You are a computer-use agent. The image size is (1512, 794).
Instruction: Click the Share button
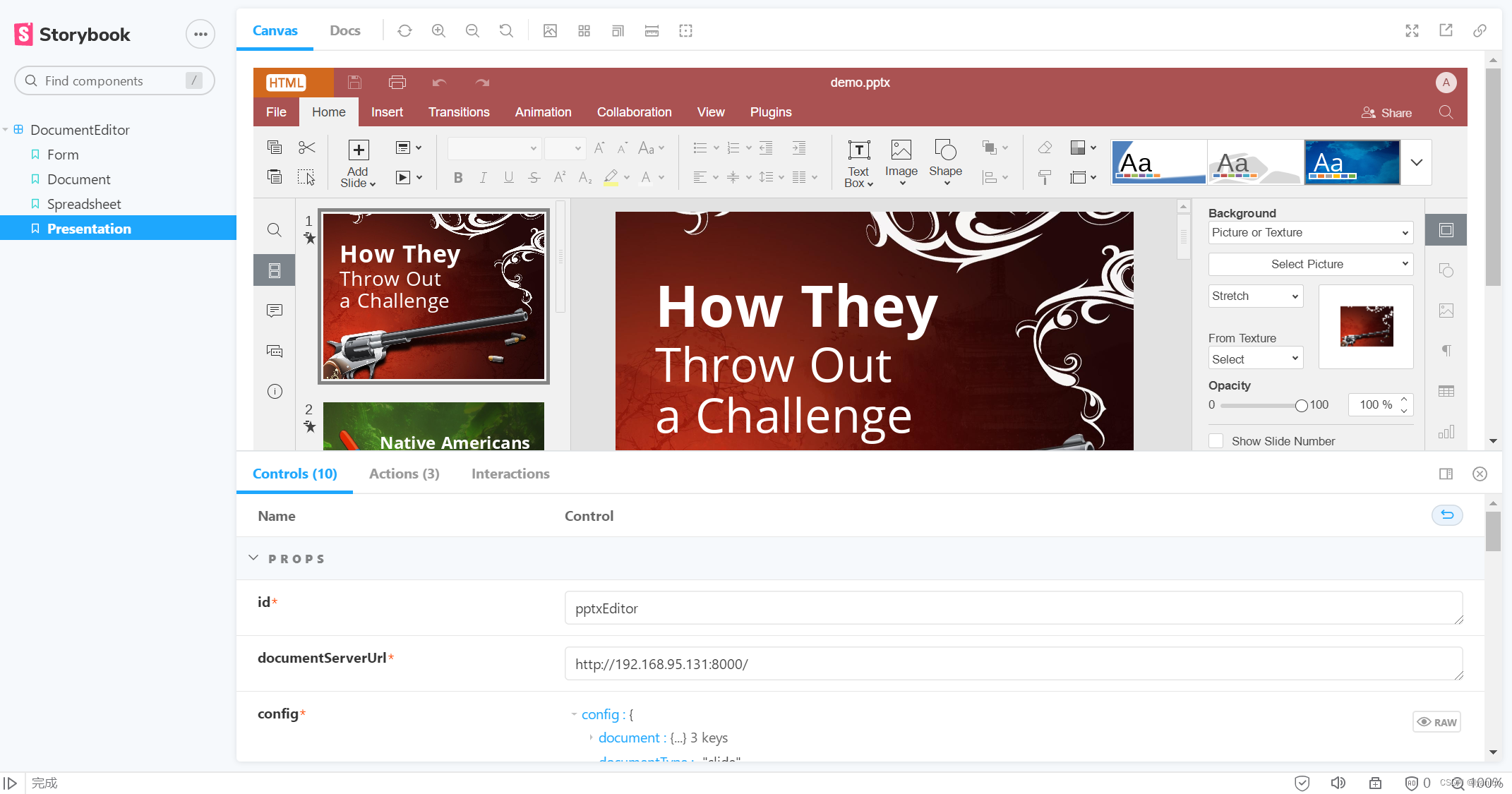pyautogui.click(x=1386, y=113)
